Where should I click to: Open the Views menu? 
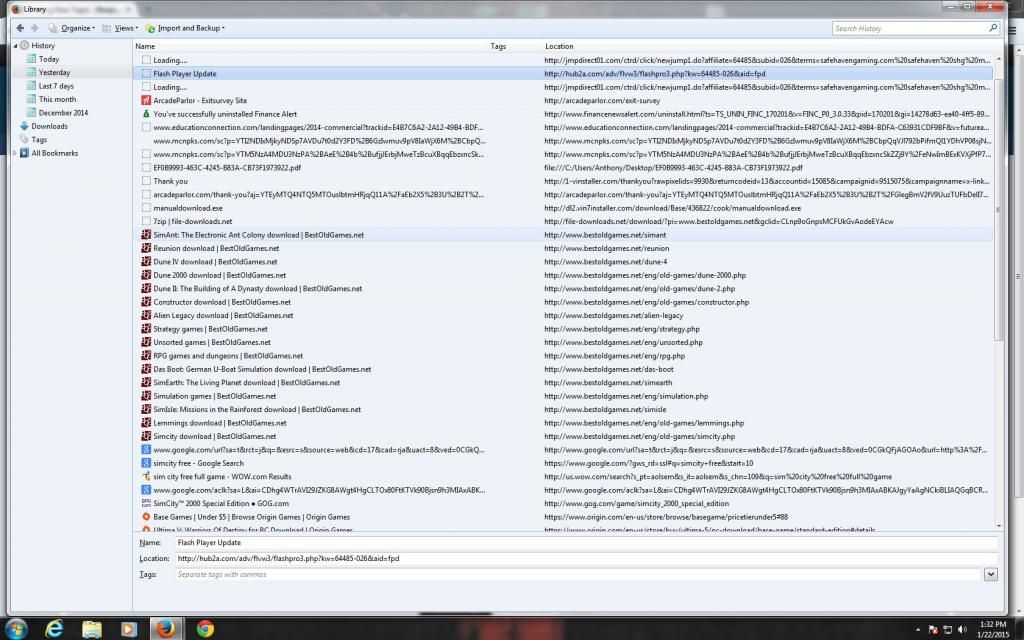pyautogui.click(x=120, y=28)
